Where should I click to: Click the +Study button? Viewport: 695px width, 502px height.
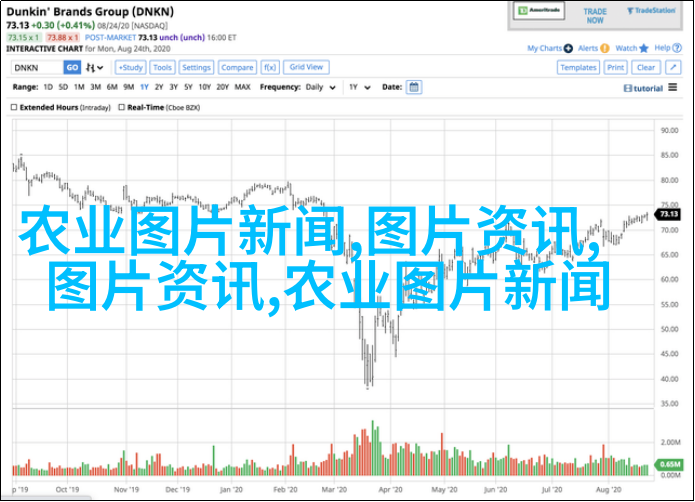tap(131, 67)
